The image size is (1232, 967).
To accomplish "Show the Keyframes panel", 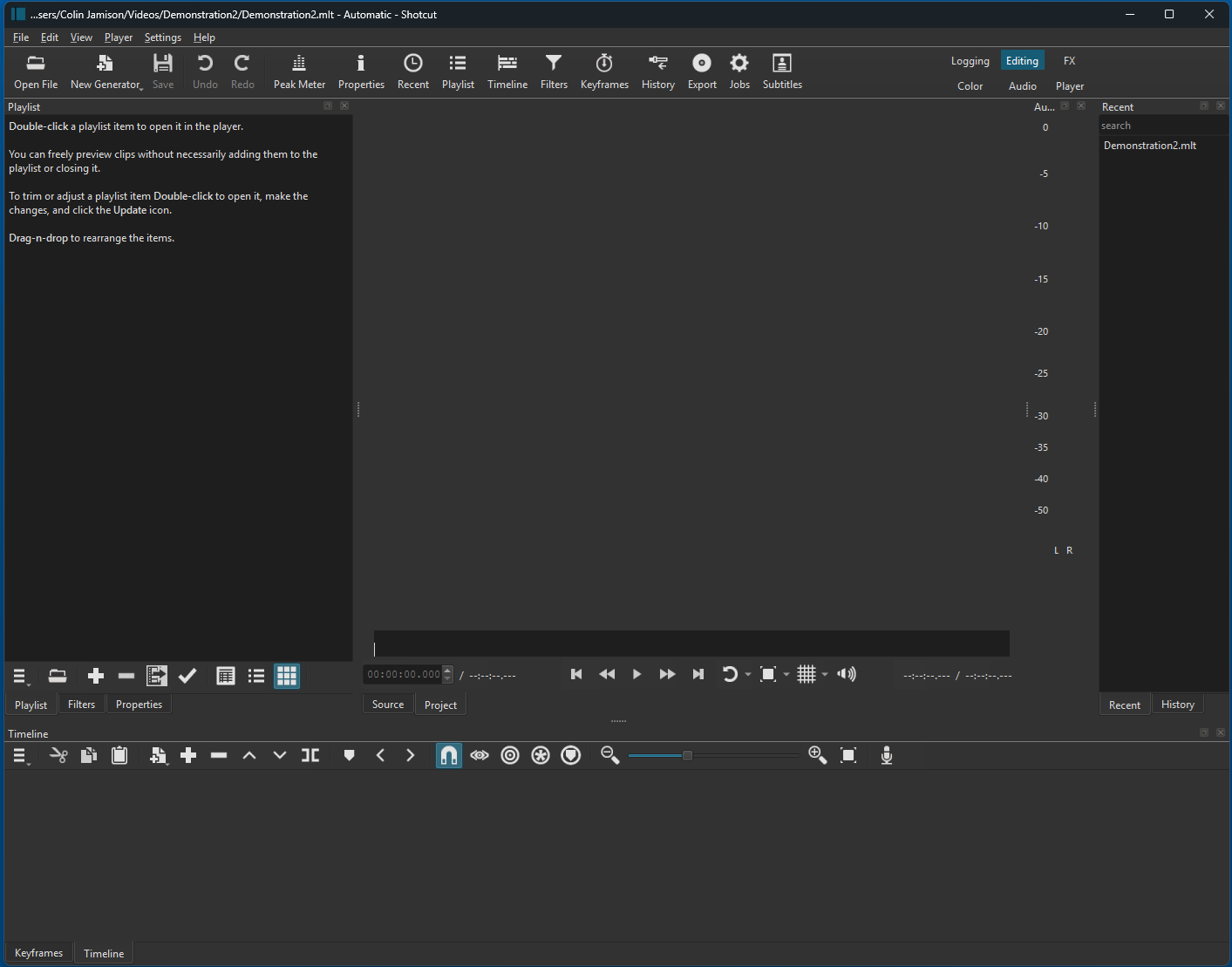I will pyautogui.click(x=604, y=70).
